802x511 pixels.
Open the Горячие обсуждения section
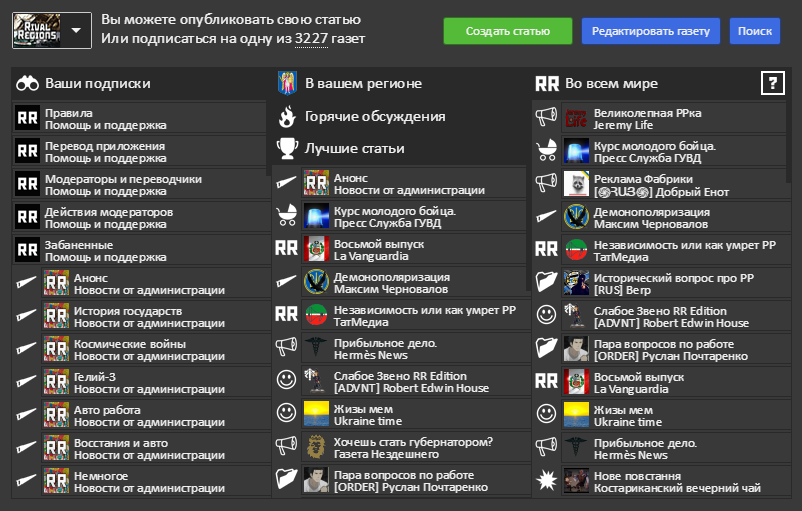coord(375,117)
